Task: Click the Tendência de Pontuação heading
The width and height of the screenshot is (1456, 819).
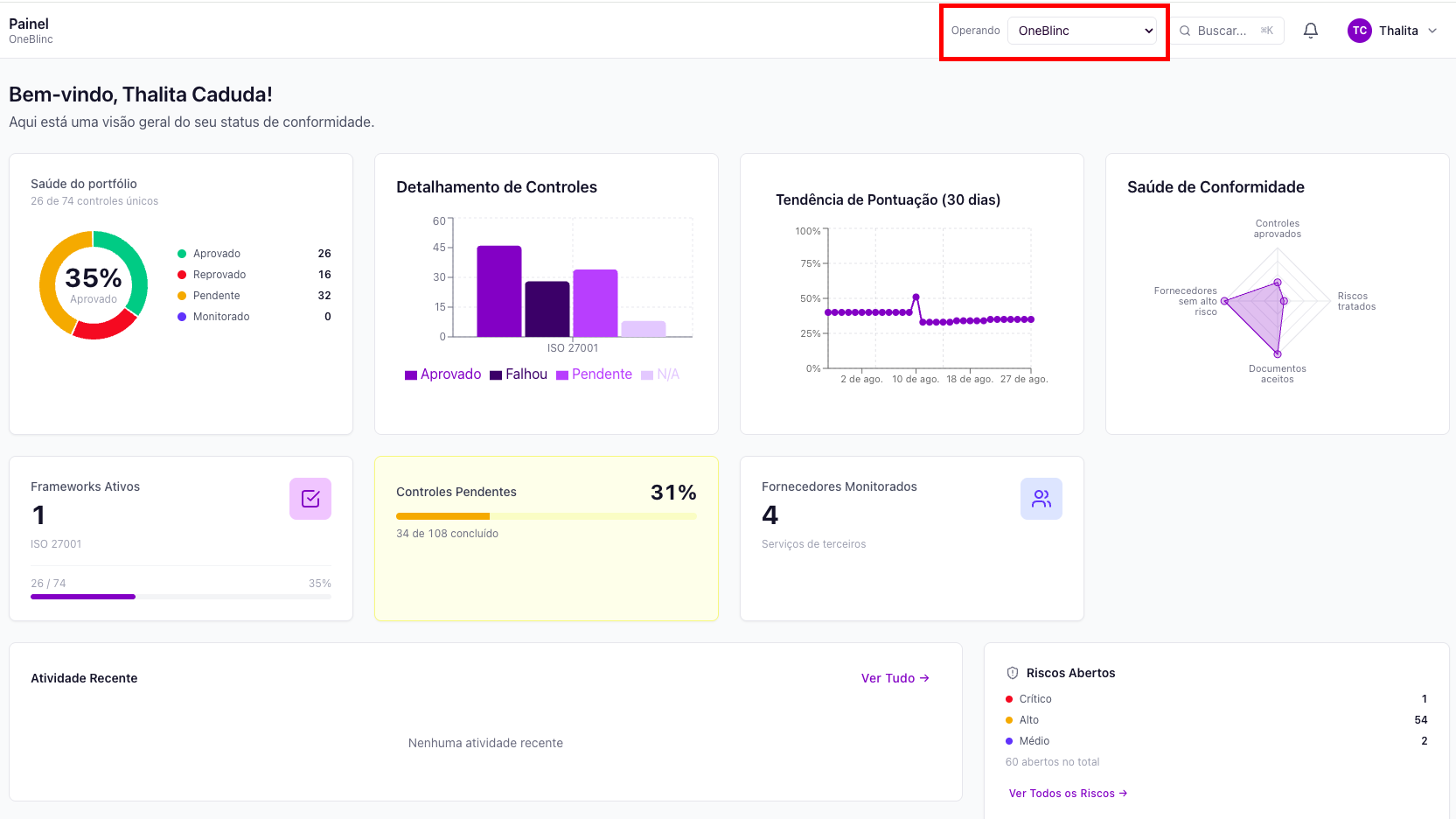Action: [x=888, y=199]
